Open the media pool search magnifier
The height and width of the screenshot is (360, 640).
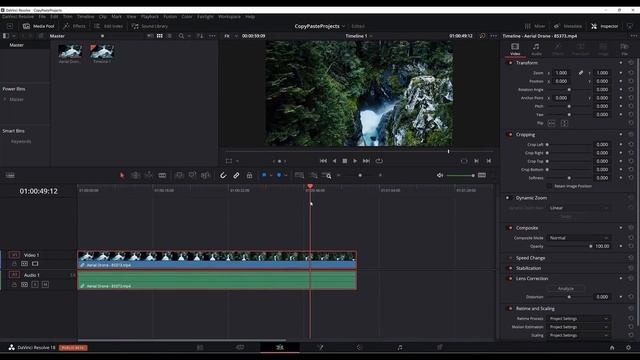click(x=181, y=36)
